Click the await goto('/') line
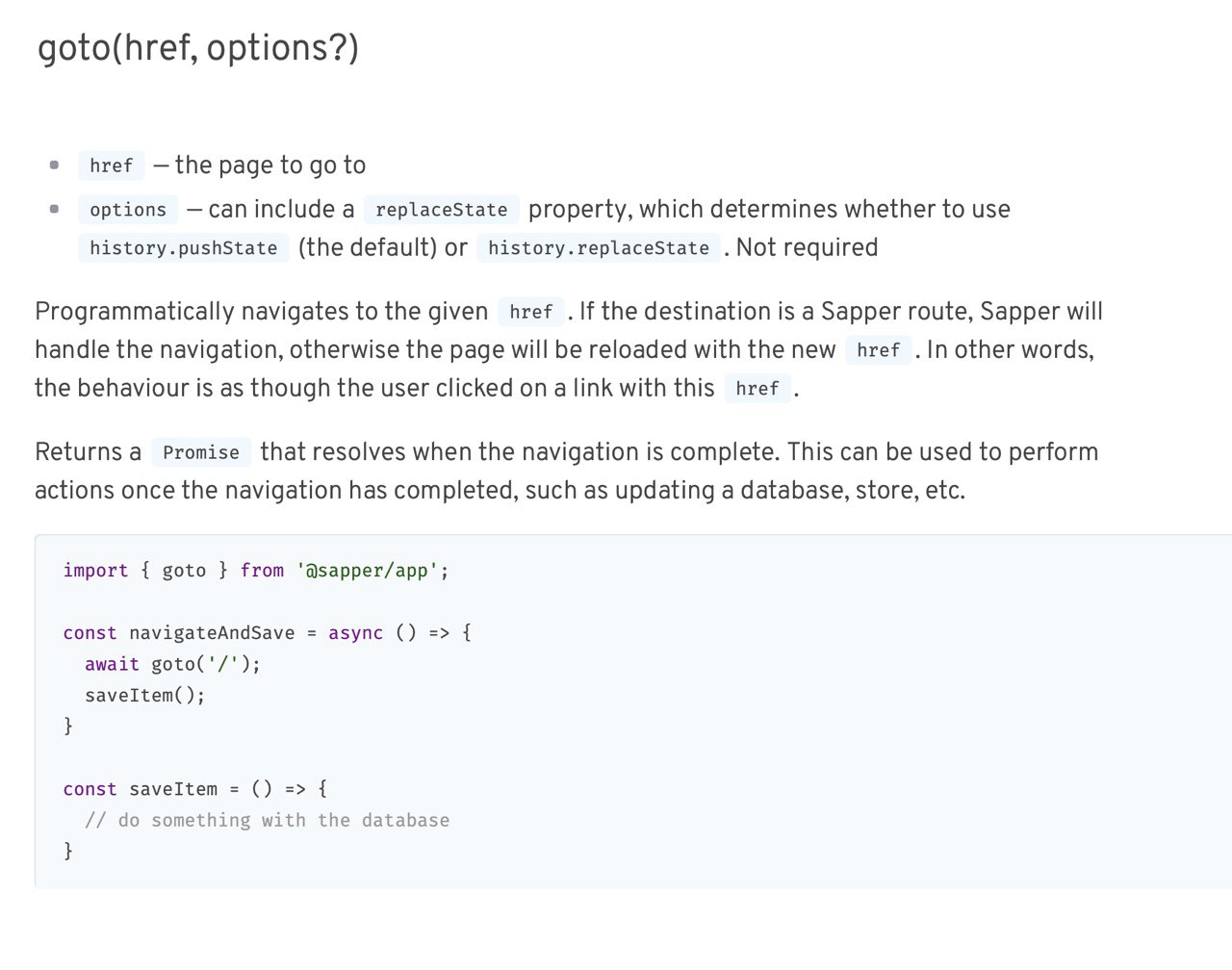The image size is (1232, 970). coord(172,664)
